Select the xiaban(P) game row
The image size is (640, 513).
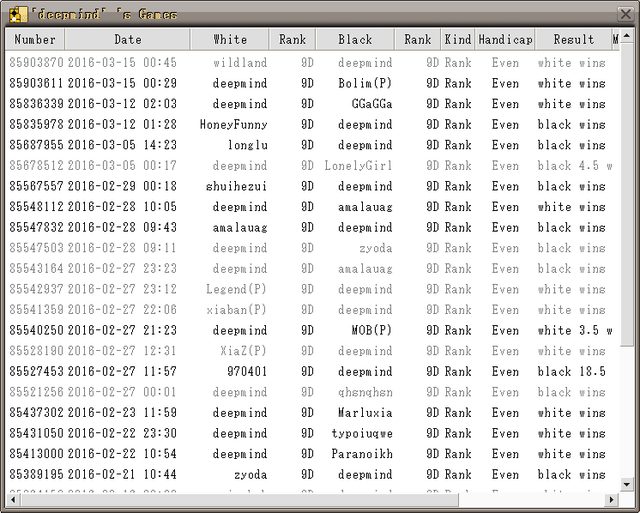pos(312,309)
